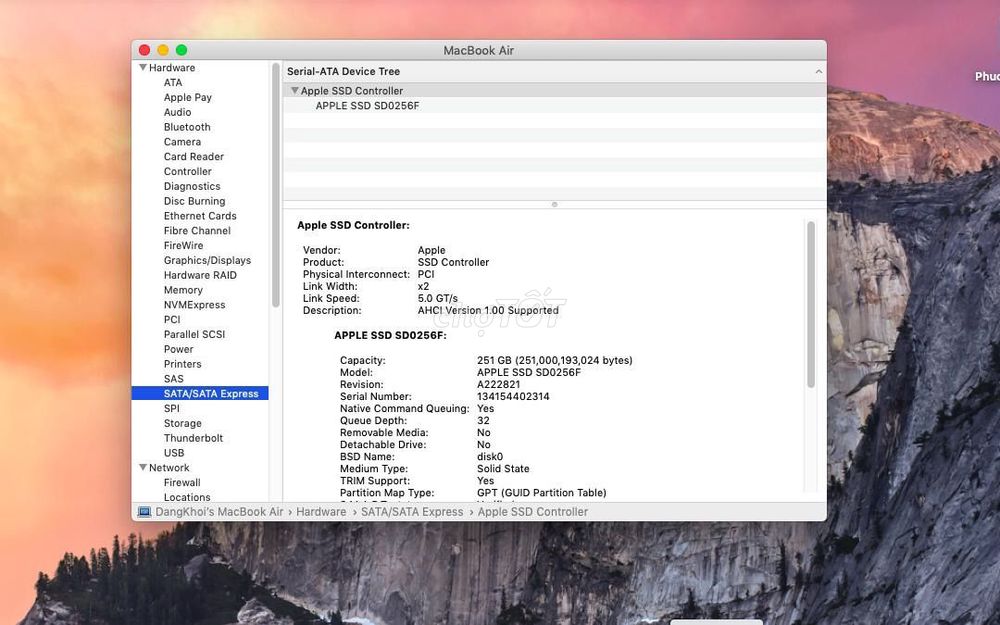Image resolution: width=1000 pixels, height=625 pixels.
Task: Minimize the window with the yellow button
Action: (x=163, y=50)
